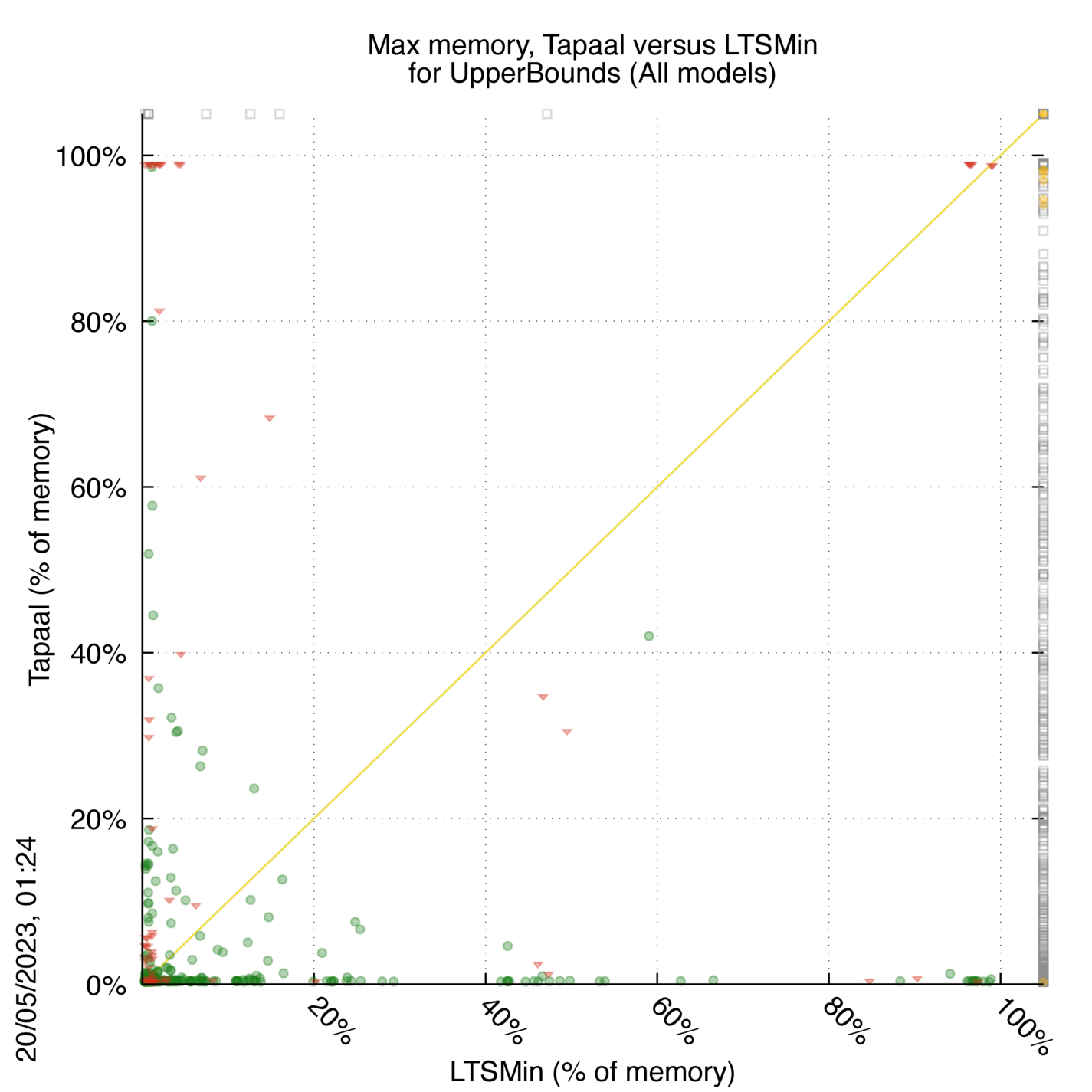Screen dimensions: 1092x1092
Task: Click the green point at 58% Tapaal near left axis
Action: pos(152,506)
